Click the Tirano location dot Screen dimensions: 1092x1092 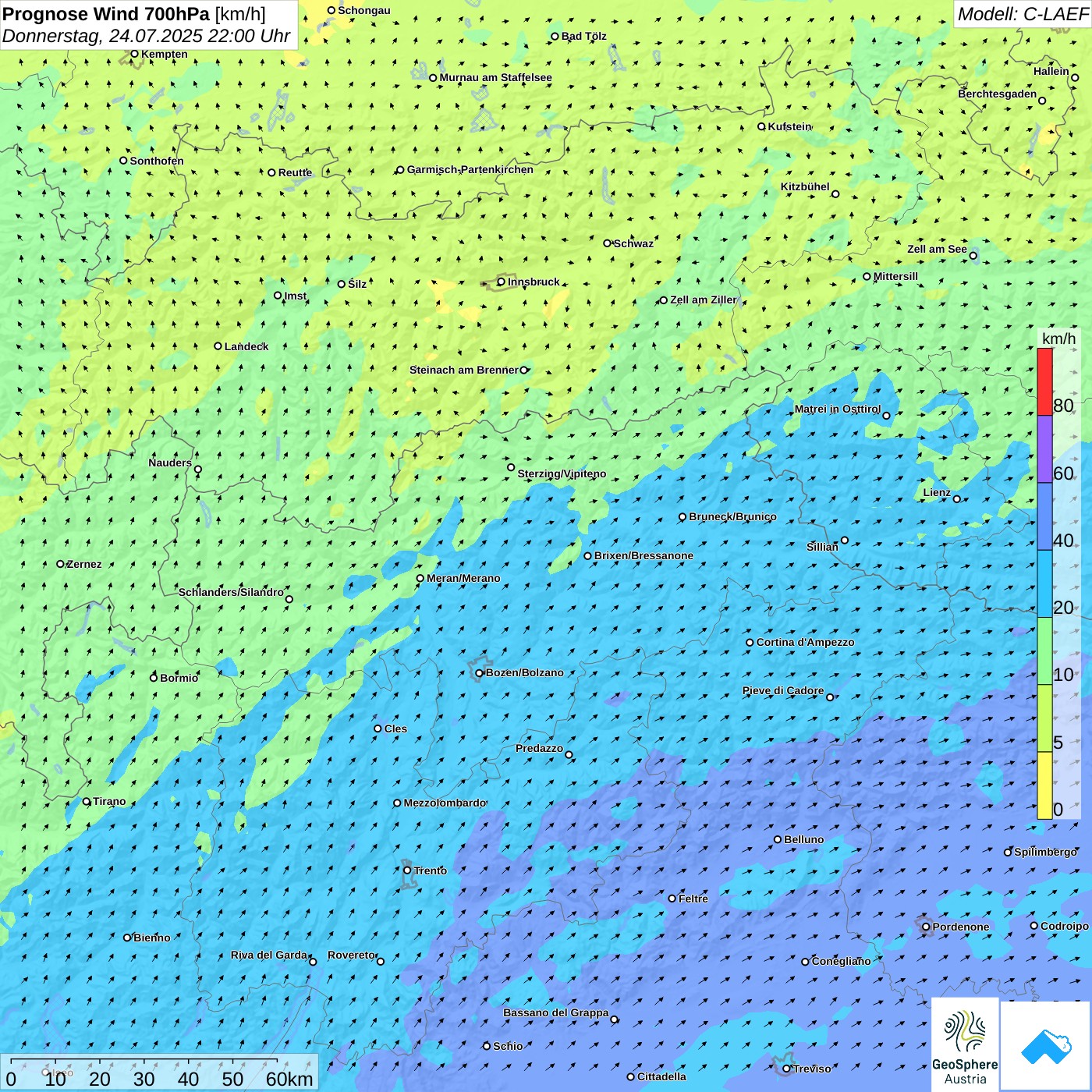tap(87, 801)
